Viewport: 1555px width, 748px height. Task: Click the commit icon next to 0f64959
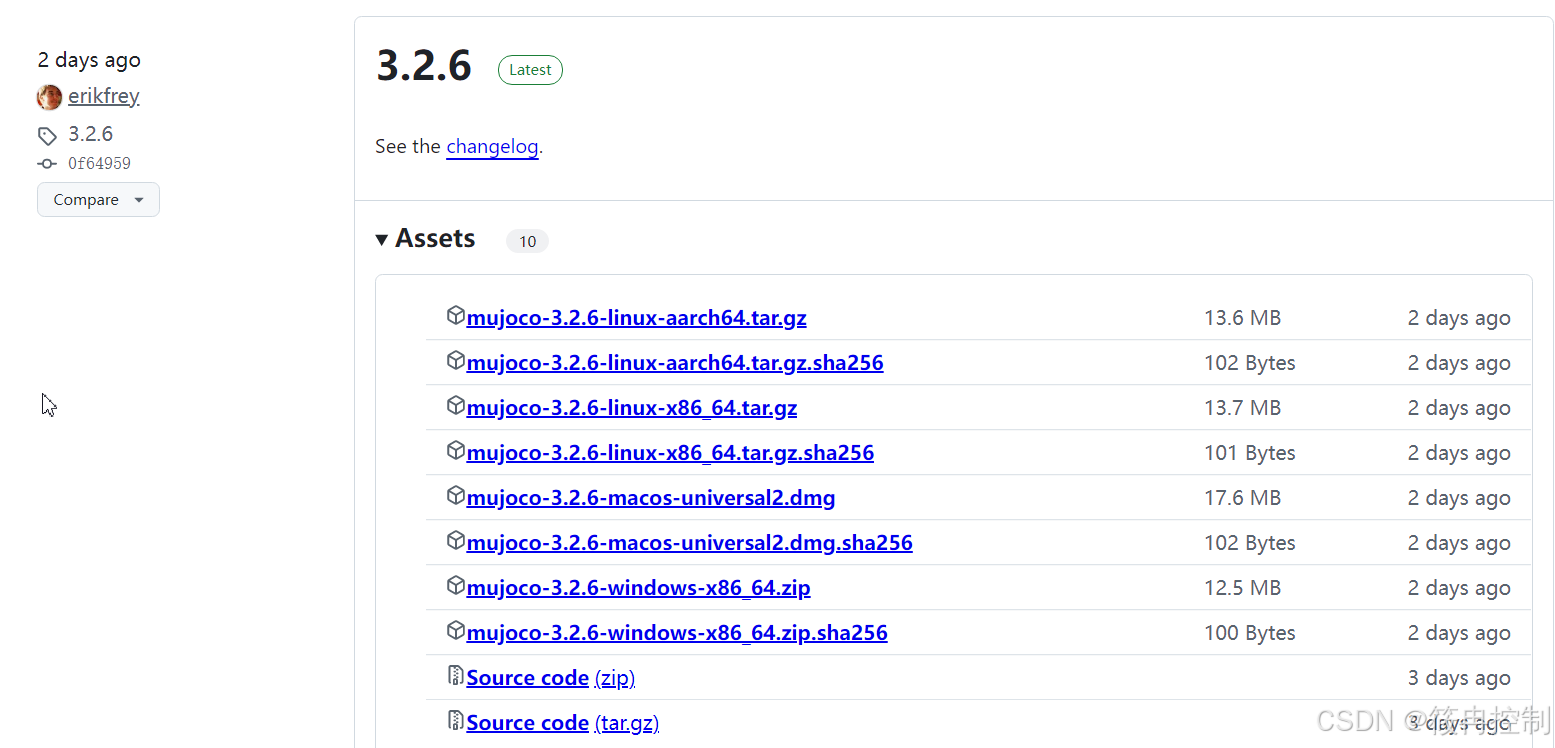point(47,164)
